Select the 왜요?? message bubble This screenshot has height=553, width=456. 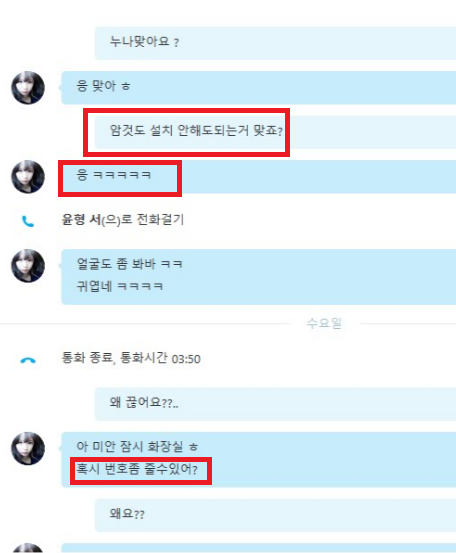pos(275,515)
